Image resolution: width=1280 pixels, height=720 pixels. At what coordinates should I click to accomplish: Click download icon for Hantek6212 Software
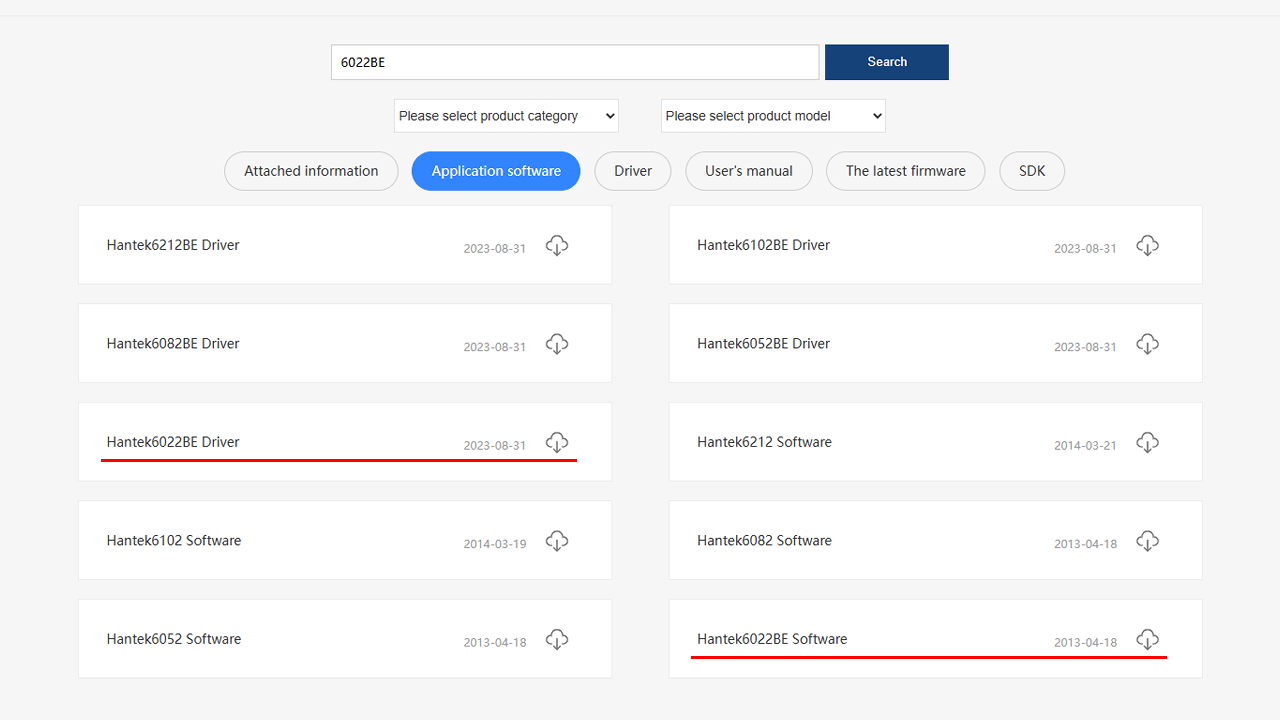pyautogui.click(x=1148, y=442)
